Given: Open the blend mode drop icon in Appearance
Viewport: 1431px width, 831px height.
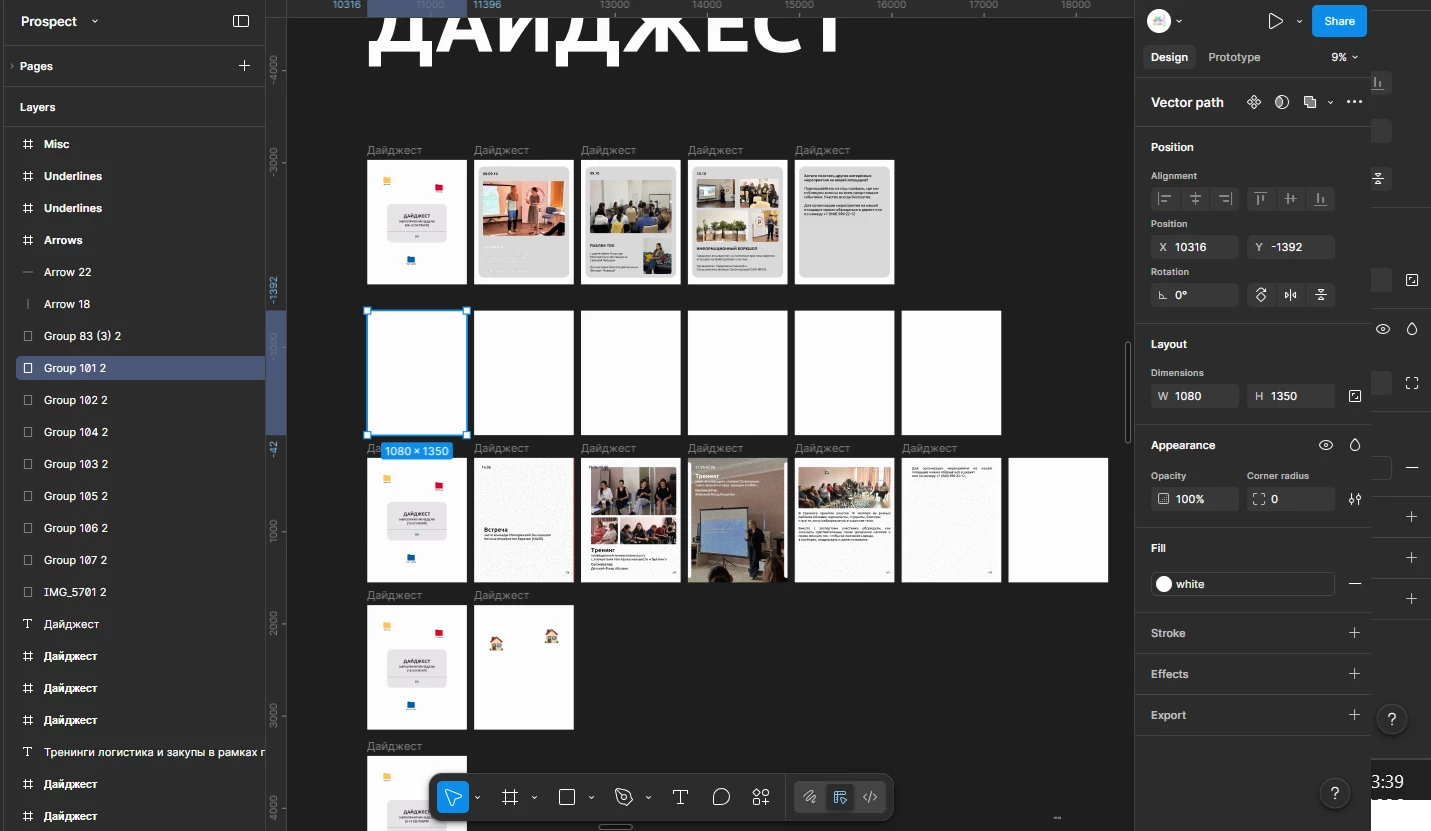Looking at the screenshot, I should (x=1355, y=445).
